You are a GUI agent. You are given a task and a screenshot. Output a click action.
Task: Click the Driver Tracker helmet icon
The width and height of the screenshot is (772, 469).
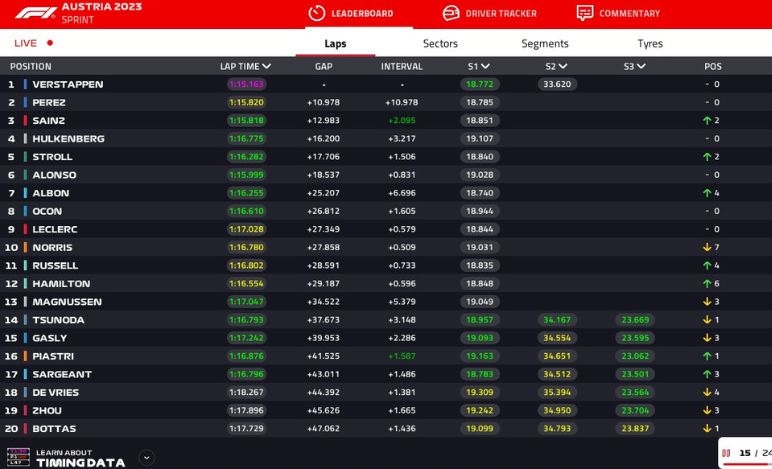[x=451, y=13]
